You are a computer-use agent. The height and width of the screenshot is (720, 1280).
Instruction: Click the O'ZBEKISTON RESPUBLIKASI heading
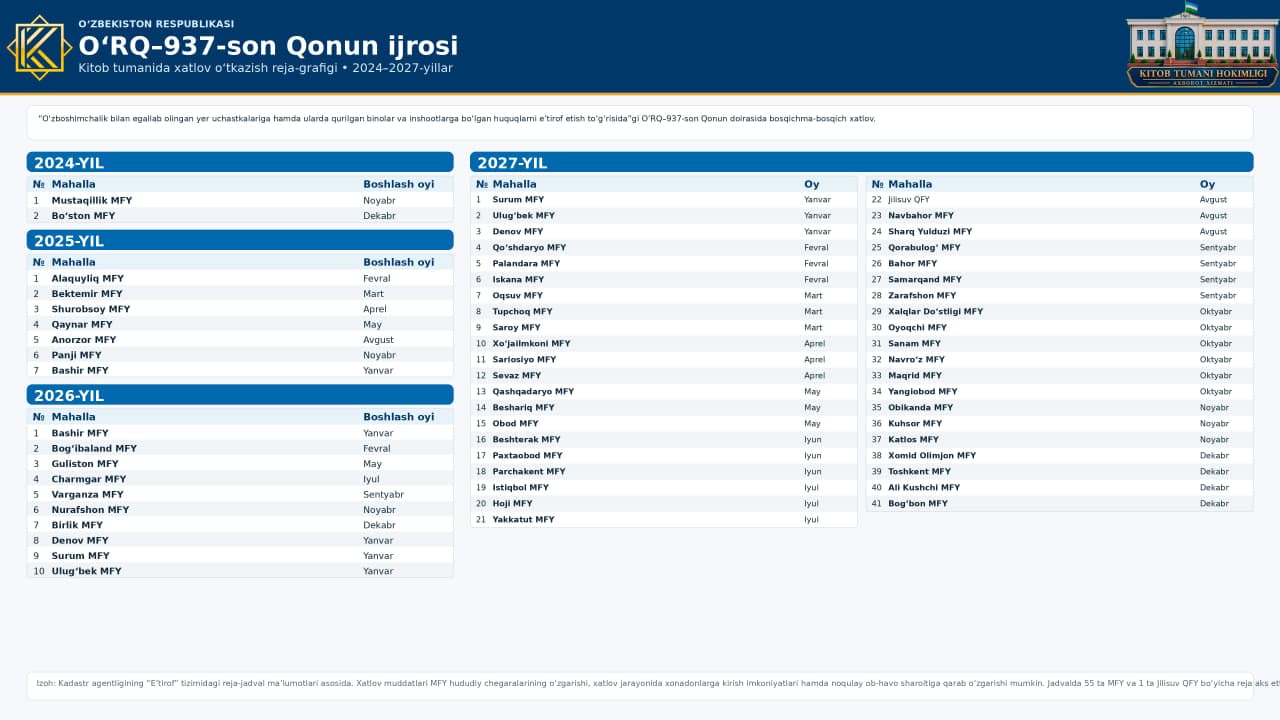(x=156, y=24)
